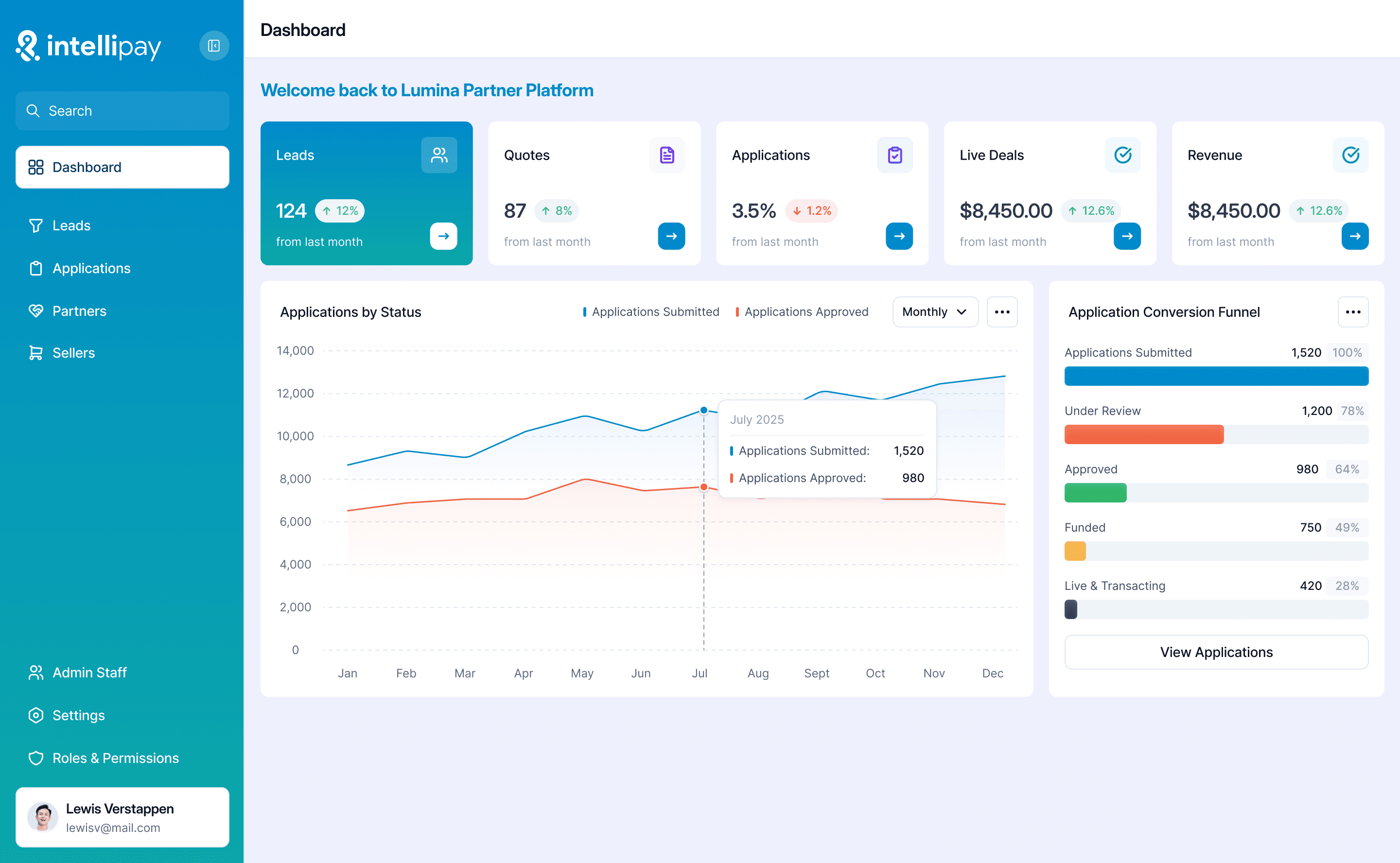The width and height of the screenshot is (1400, 863).
Task: Open the Monthly period dropdown
Action: click(935, 311)
